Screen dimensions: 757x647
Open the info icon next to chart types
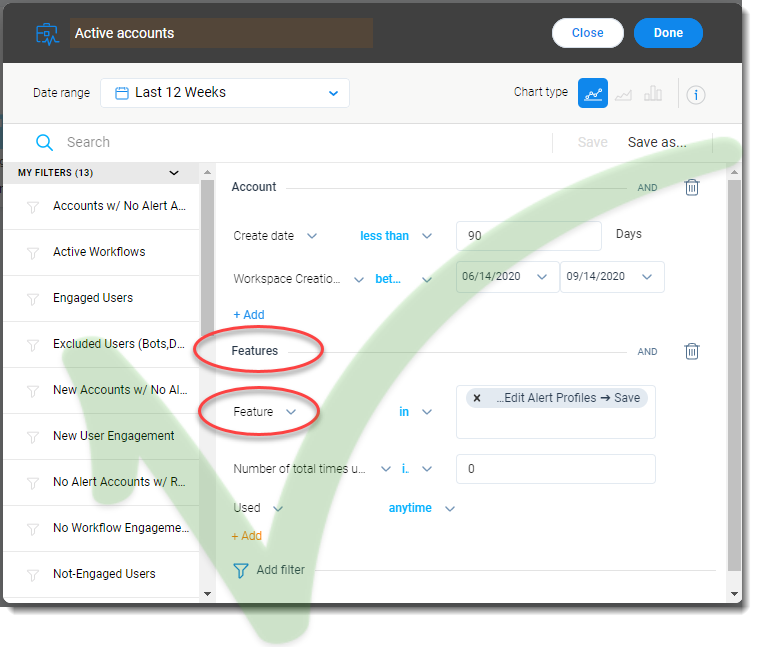pos(696,95)
